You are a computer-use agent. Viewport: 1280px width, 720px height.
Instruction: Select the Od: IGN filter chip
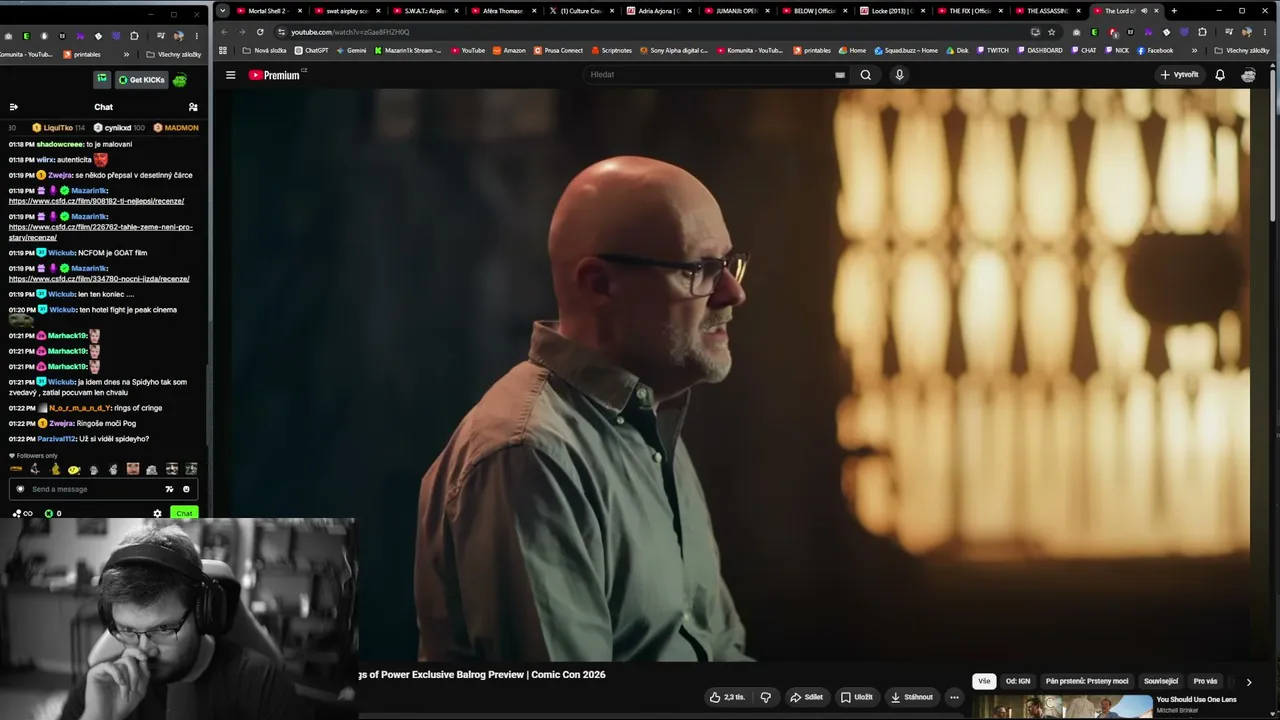(1018, 682)
